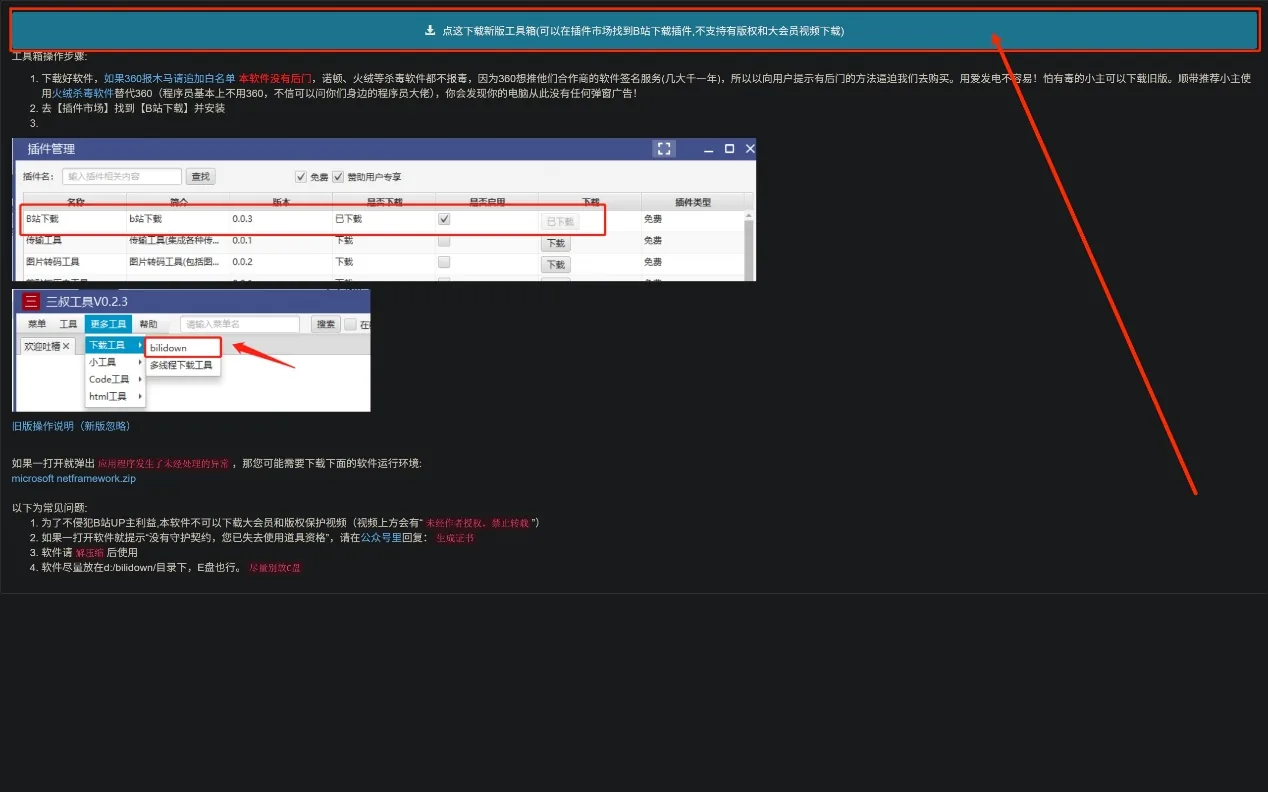Select the bilidown submenu entry
The height and width of the screenshot is (792, 1268).
[x=183, y=348]
